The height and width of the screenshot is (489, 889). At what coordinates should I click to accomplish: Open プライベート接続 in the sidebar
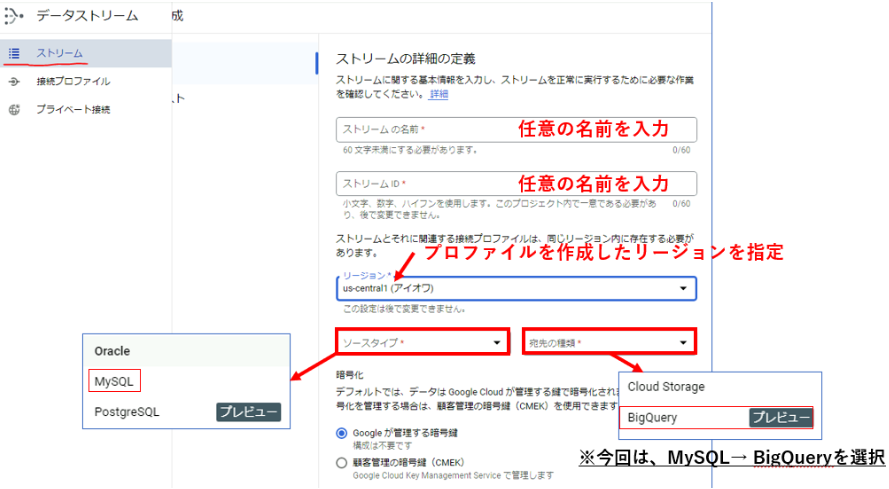[86, 109]
